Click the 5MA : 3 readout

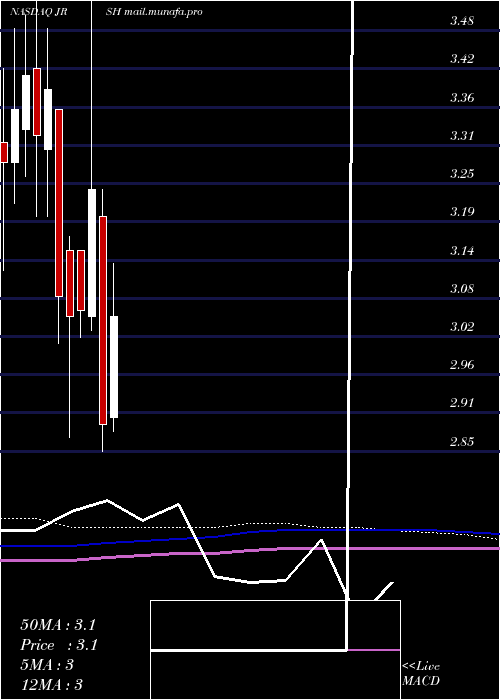[x=47, y=665]
